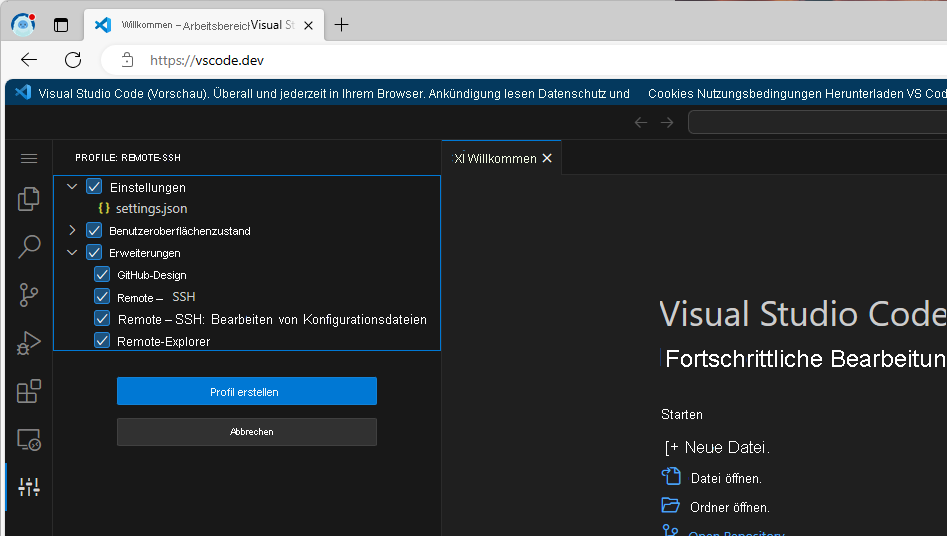
Task: Click the Abbrechen button
Action: [246, 431]
